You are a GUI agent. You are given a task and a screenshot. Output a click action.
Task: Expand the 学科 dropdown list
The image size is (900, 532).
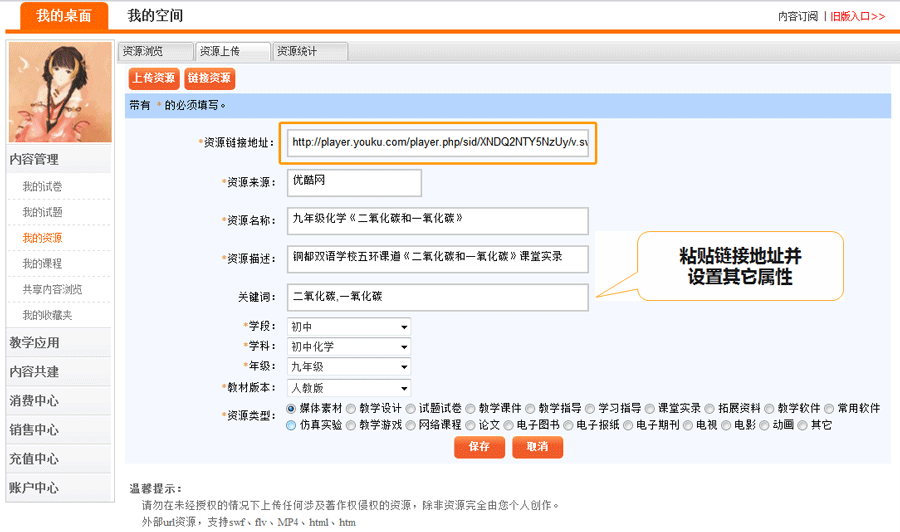(x=349, y=347)
